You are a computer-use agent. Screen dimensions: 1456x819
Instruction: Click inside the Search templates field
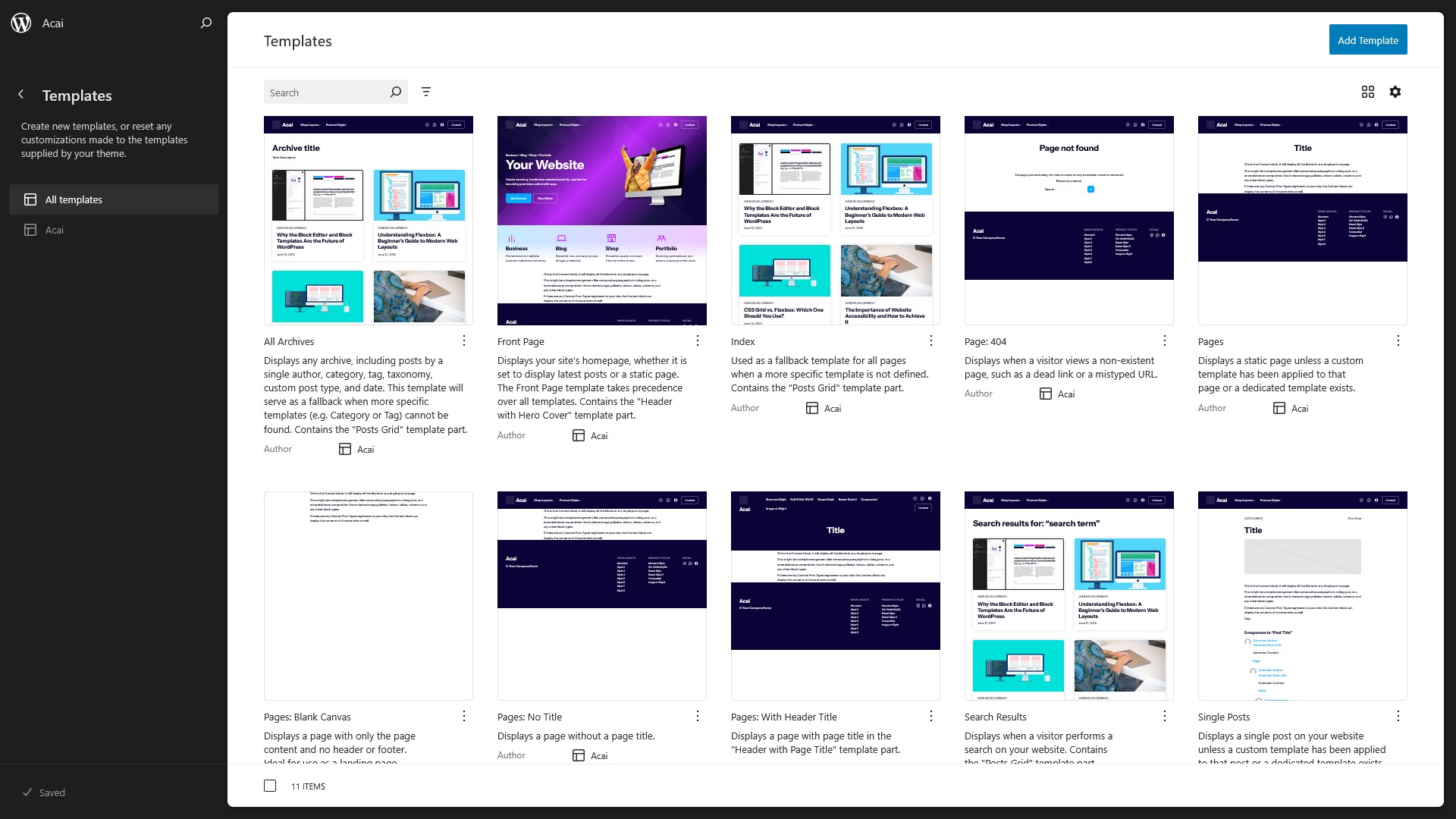(x=326, y=92)
